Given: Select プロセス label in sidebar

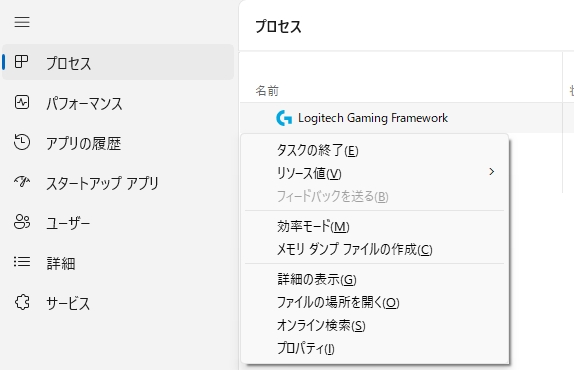Looking at the screenshot, I should tap(68, 63).
